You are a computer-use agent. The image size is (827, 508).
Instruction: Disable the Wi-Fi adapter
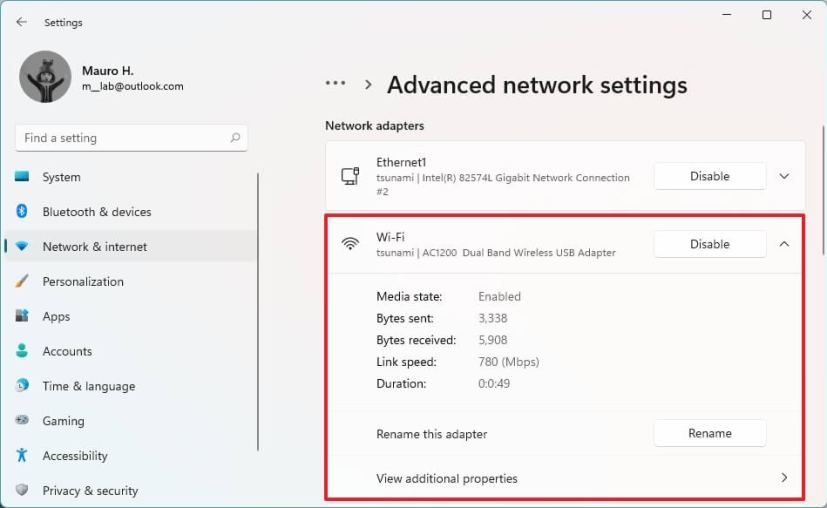coord(709,244)
